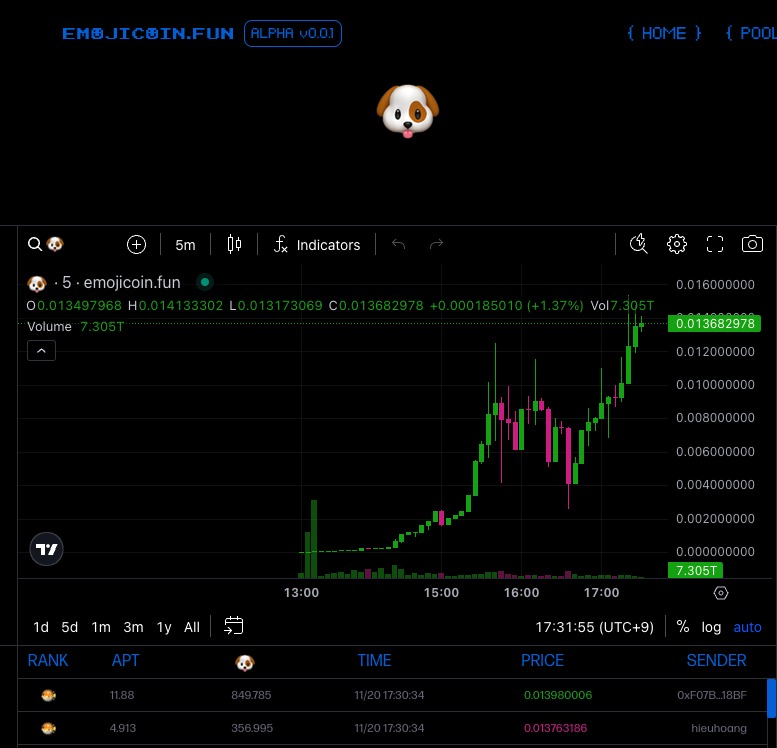Click sender address 0xF07B...18BF
Screen dimensions: 777x748
712,695
